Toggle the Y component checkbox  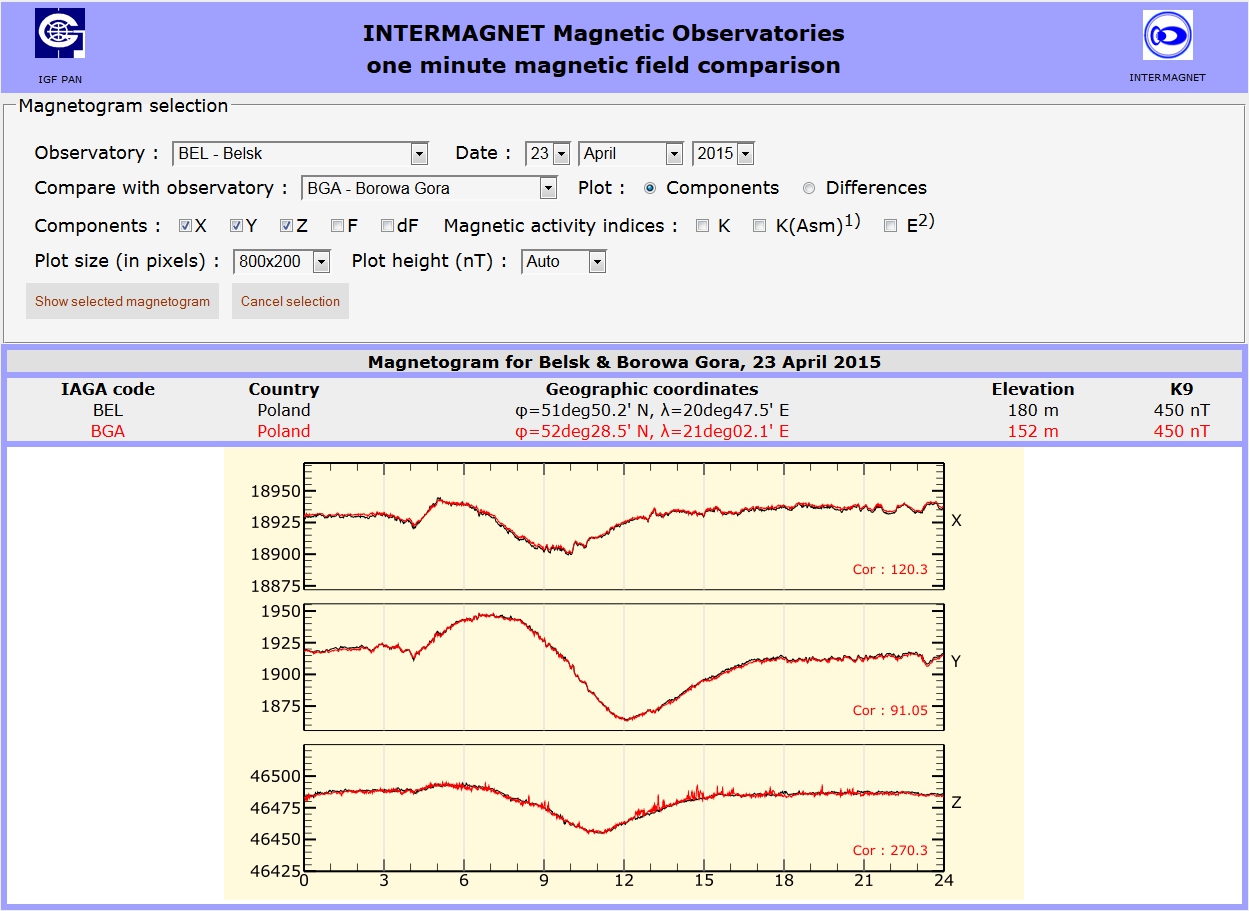[x=236, y=226]
